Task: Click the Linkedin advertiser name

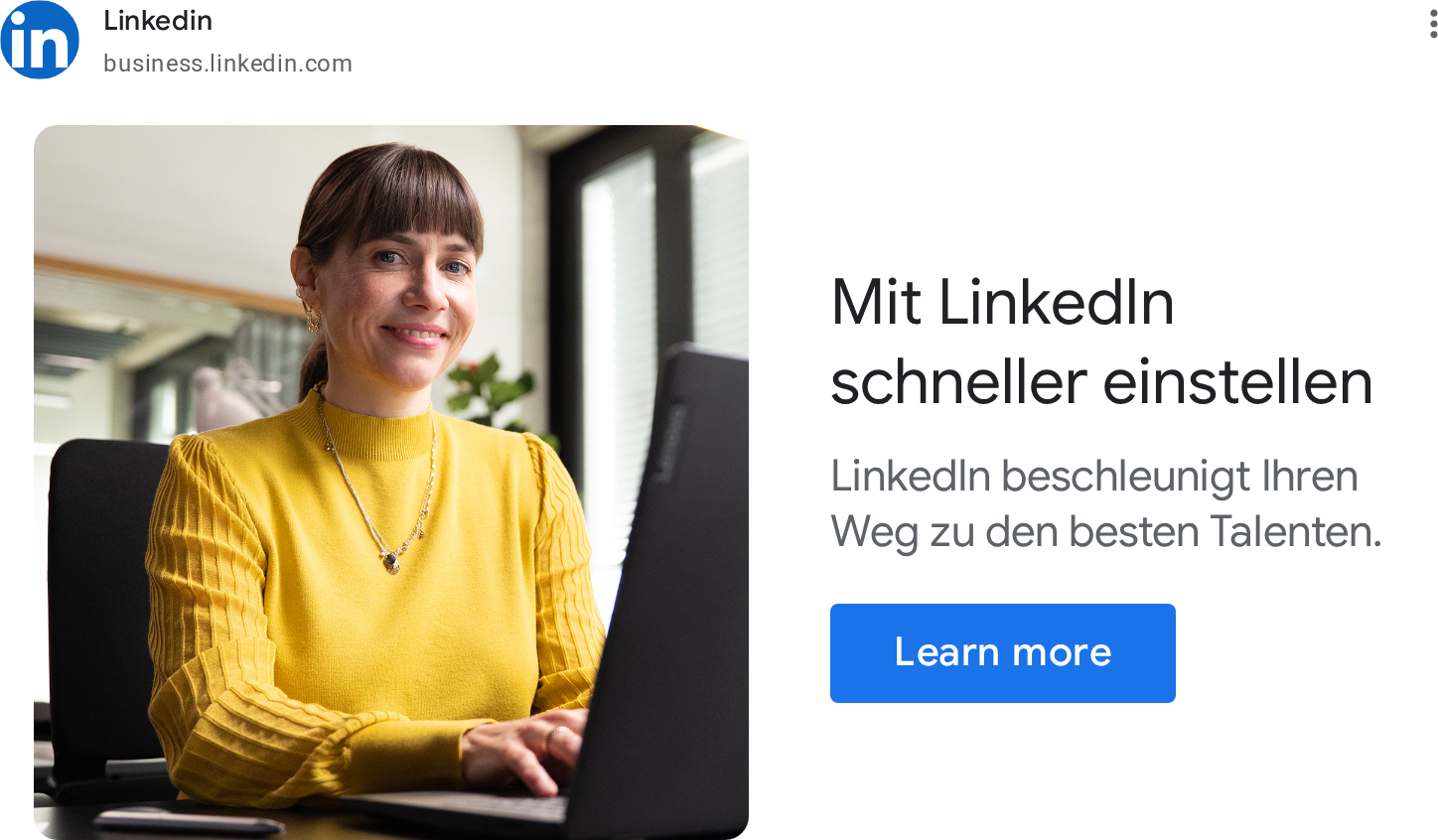Action: [158, 21]
